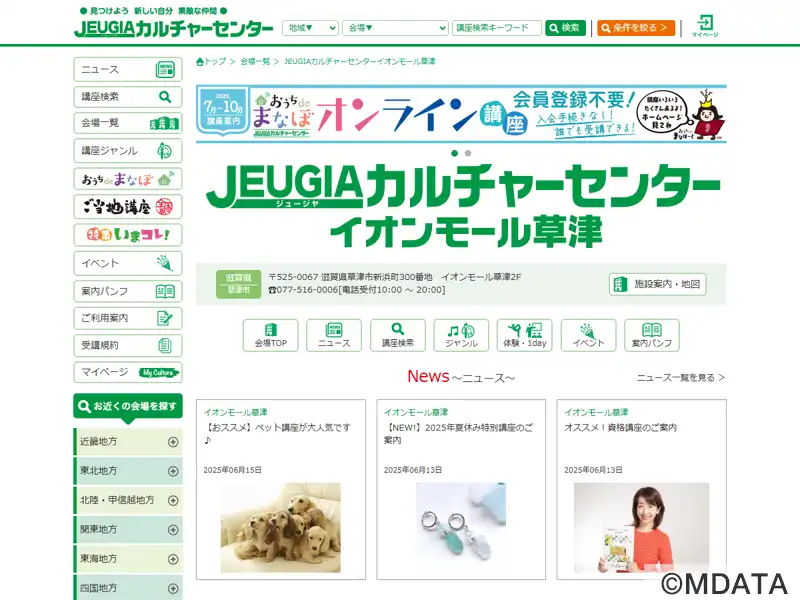The width and height of the screenshot is (800, 600).
Task: Click the green 検索 search button
Action: (565, 28)
